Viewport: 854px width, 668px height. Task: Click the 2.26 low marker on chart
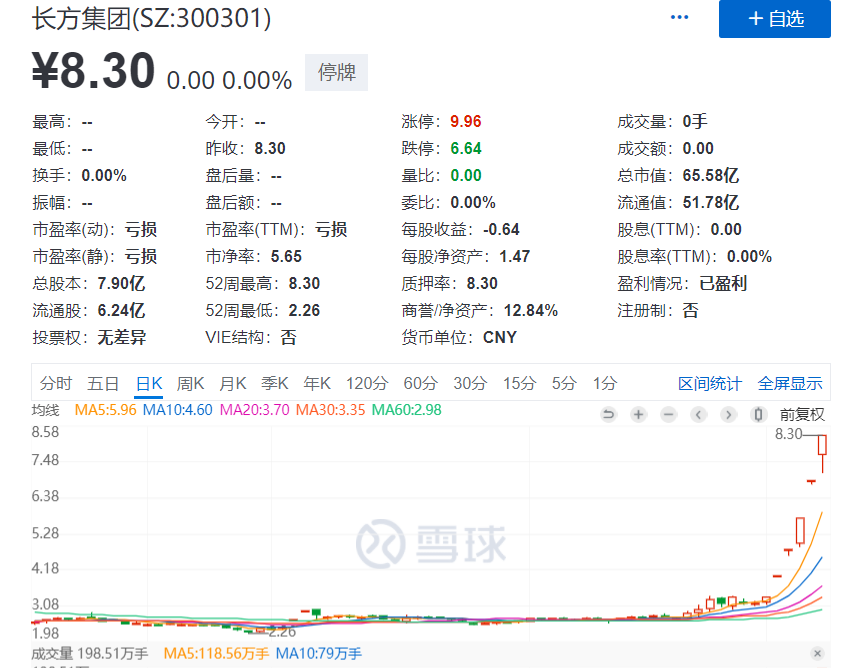click(282, 632)
